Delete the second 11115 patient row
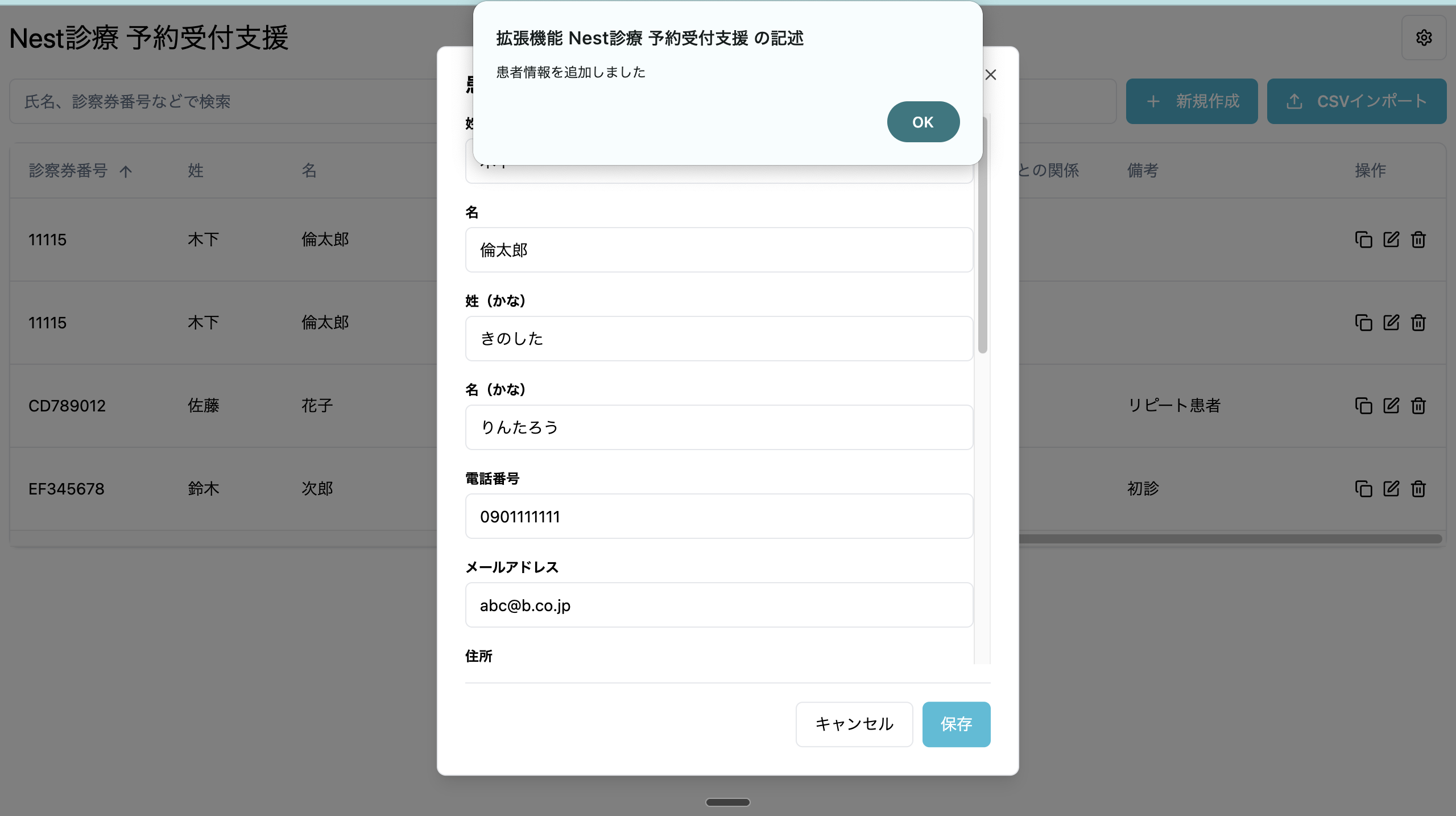This screenshot has width=1456, height=816. click(1418, 323)
